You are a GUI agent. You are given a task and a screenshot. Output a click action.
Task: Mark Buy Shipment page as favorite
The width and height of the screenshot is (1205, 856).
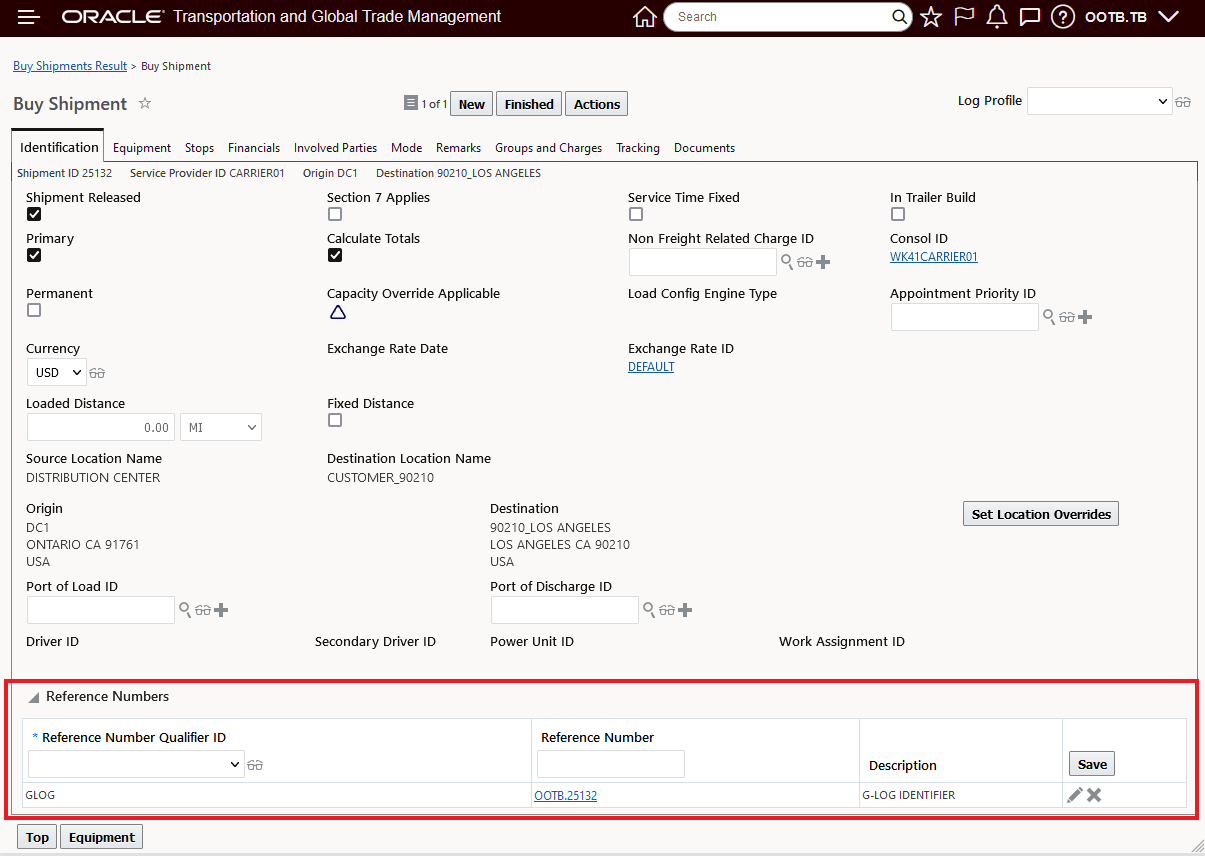145,103
